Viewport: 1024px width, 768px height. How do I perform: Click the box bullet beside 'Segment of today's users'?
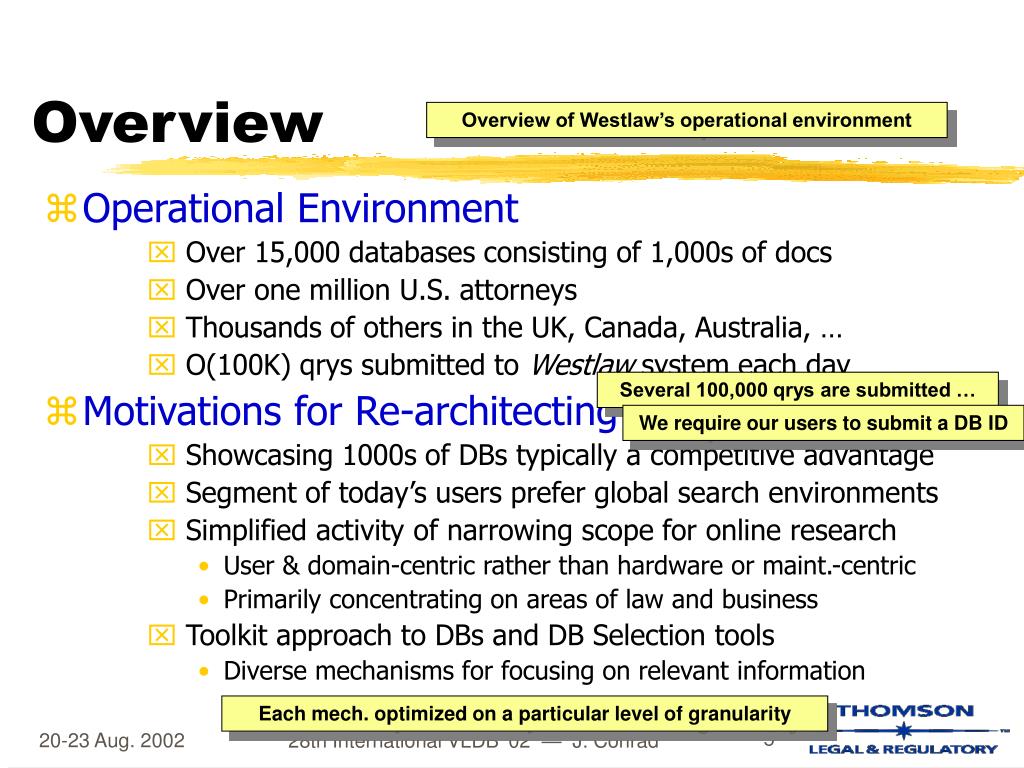(x=161, y=493)
